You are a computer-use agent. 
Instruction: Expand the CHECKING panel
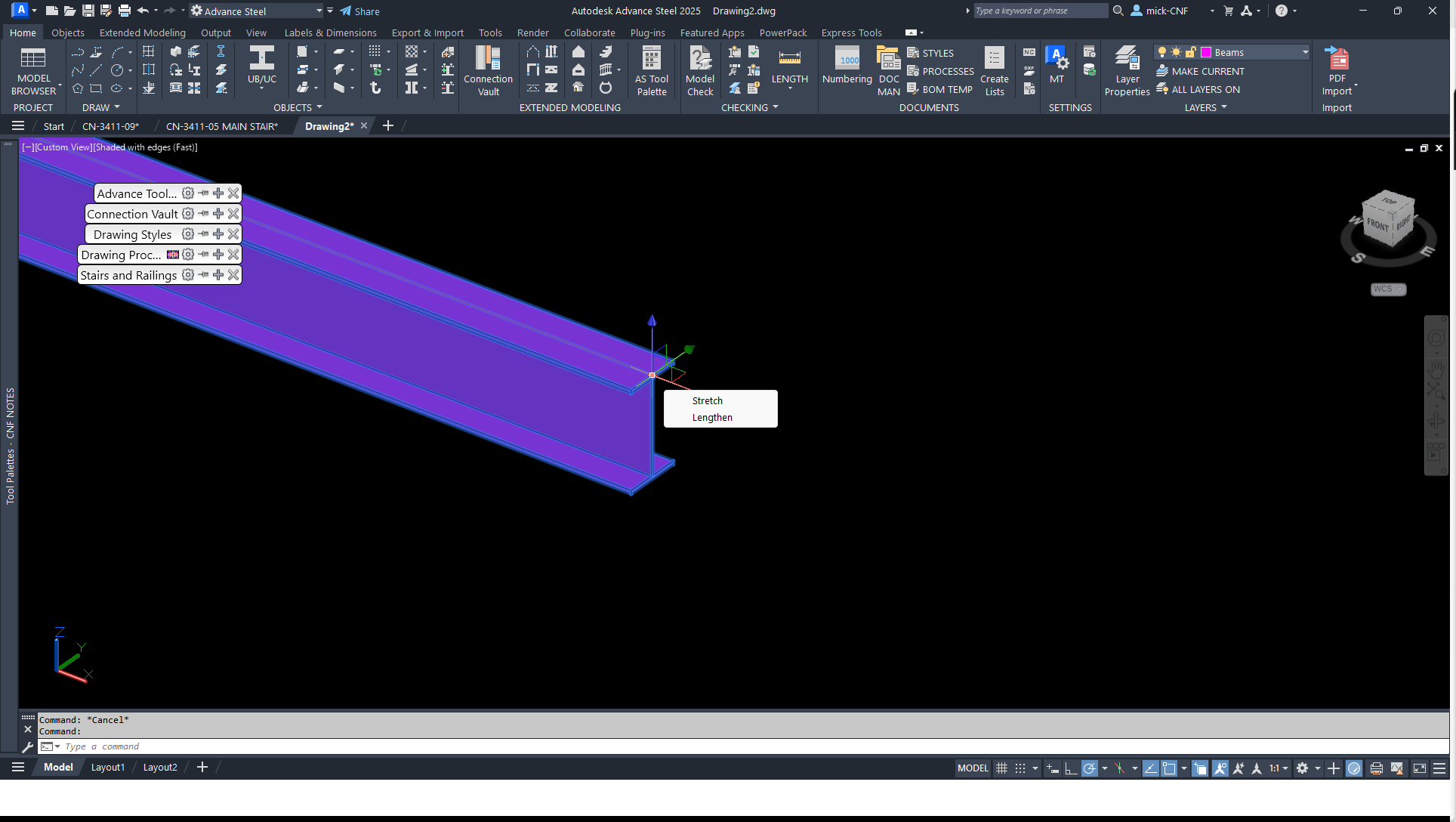pos(749,107)
